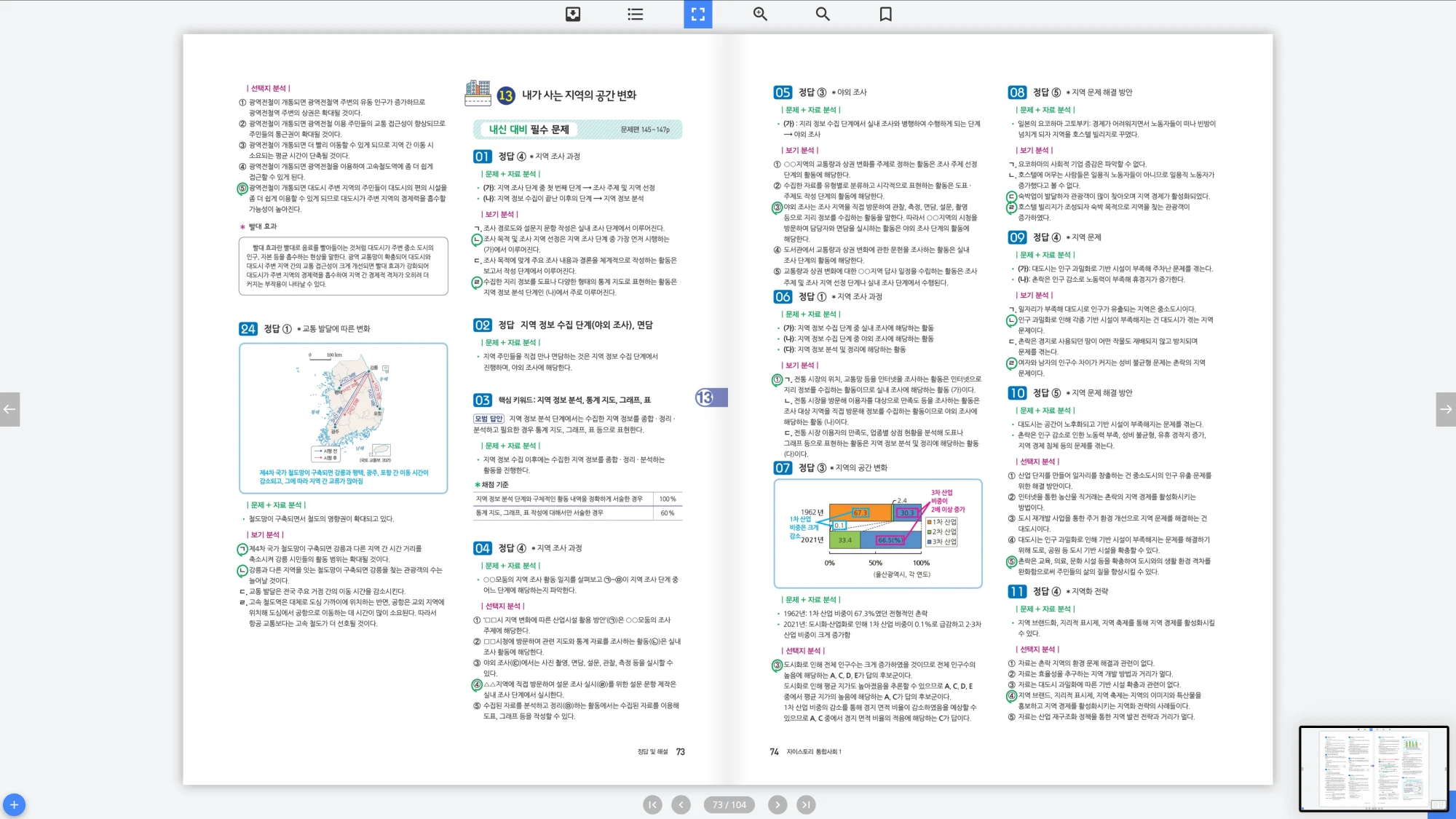The height and width of the screenshot is (819, 1456).
Task: Click the download icon in the top toolbar
Action: click(x=572, y=14)
